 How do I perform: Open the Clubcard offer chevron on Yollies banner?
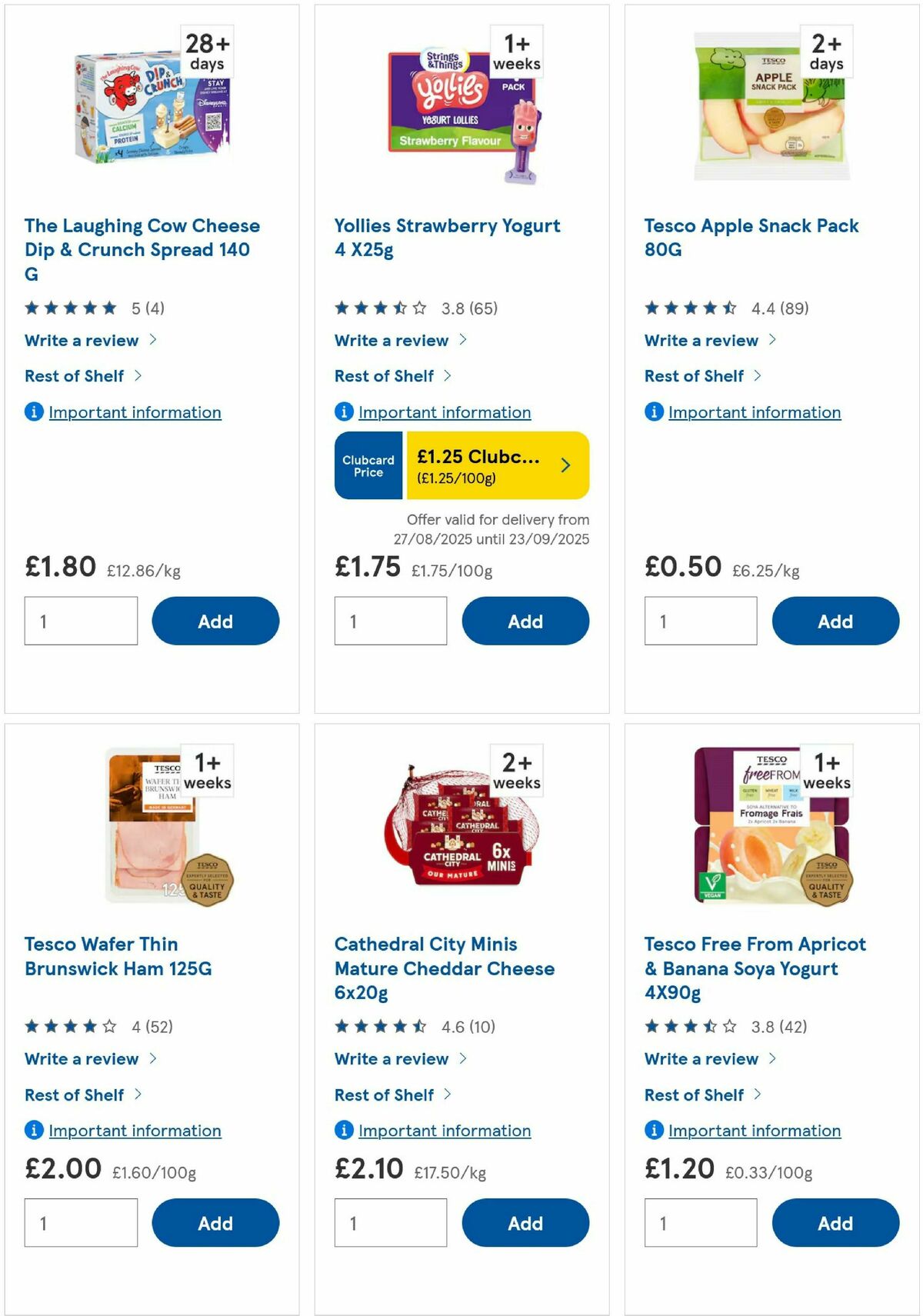pyautogui.click(x=566, y=465)
